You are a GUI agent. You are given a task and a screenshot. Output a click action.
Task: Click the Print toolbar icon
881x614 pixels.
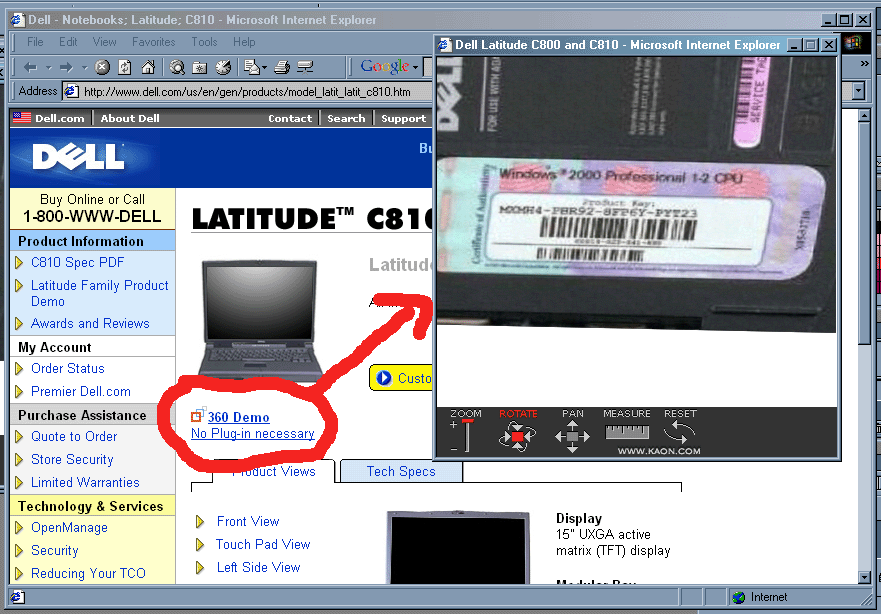click(x=282, y=67)
